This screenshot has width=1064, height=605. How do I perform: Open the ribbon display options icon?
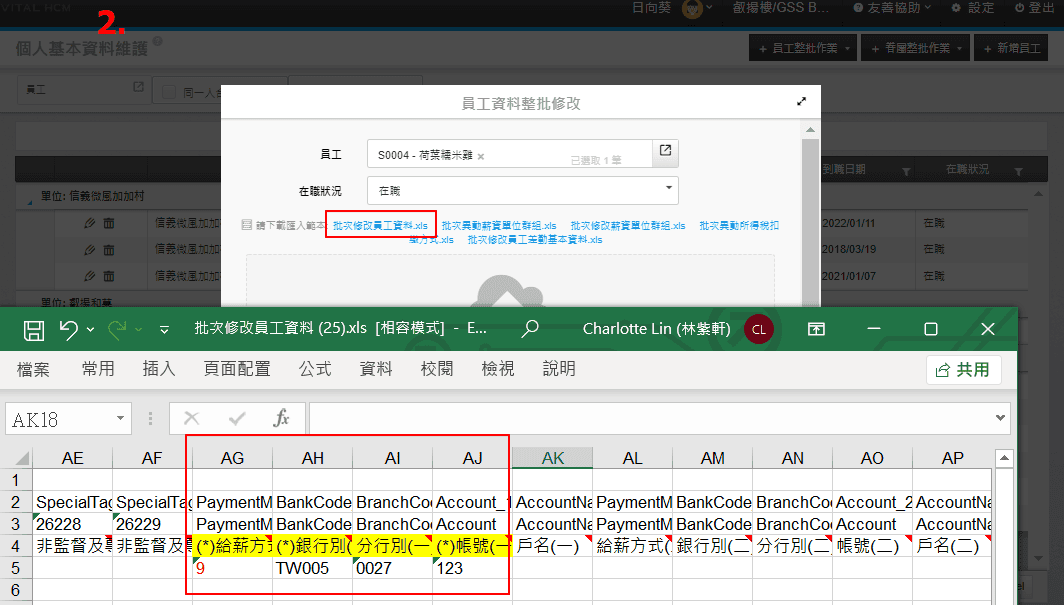pos(817,329)
